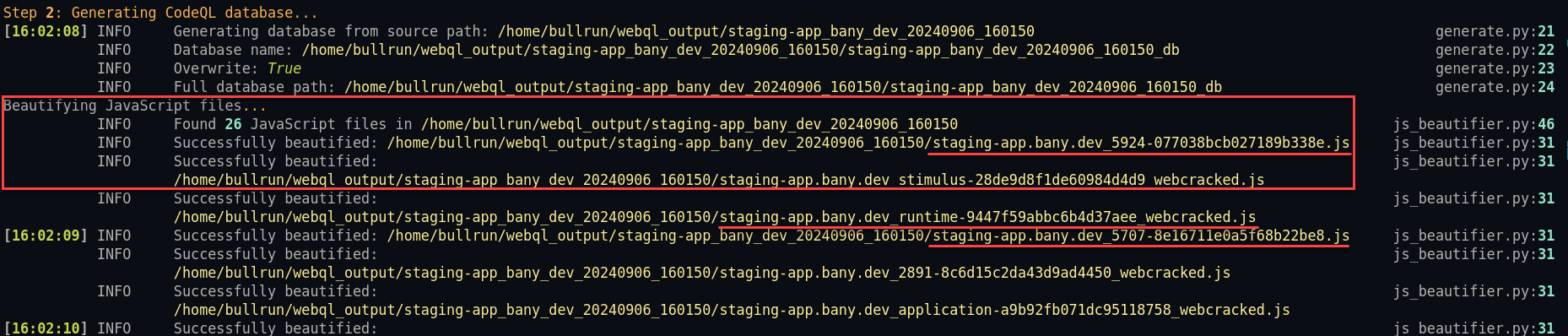Image resolution: width=1568 pixels, height=336 pixels.
Task: Open generate.py:23 source reference
Action: (x=1495, y=68)
